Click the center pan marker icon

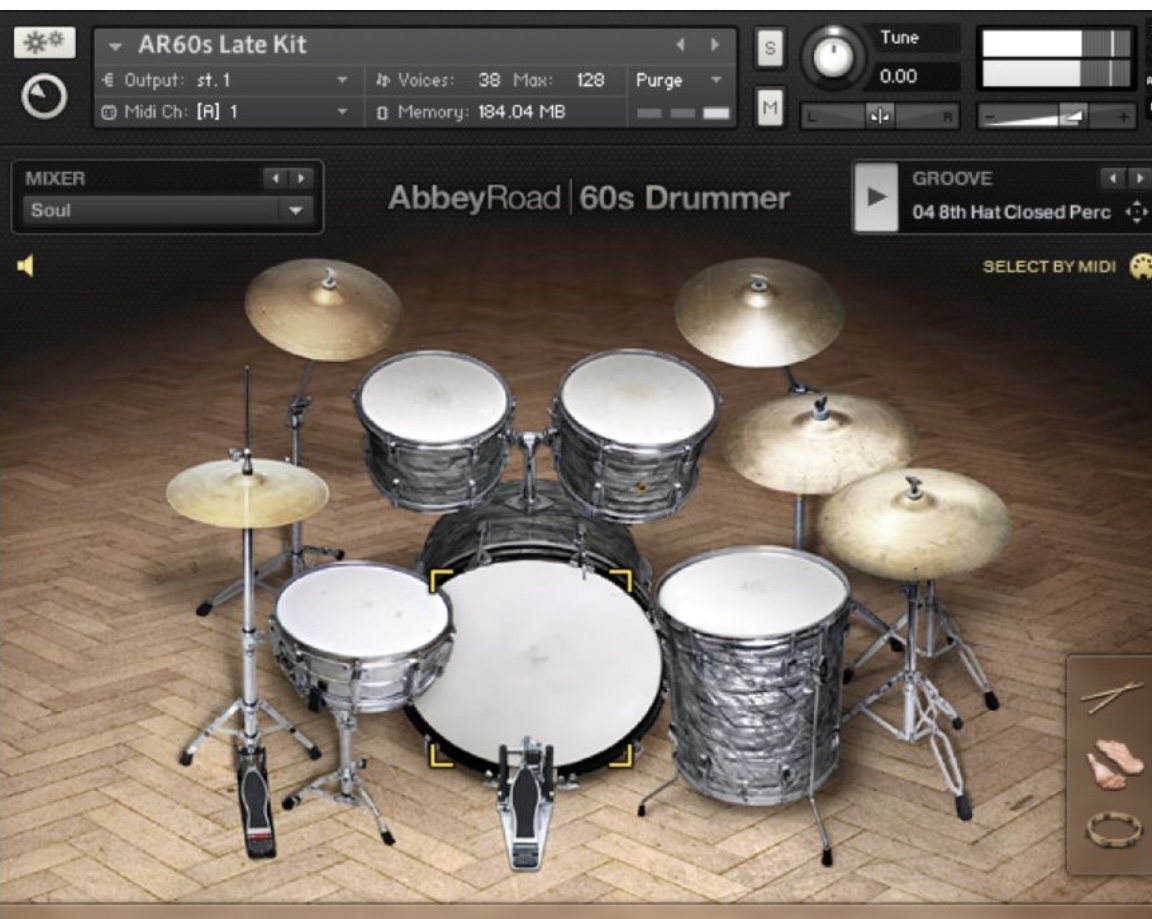(x=879, y=116)
